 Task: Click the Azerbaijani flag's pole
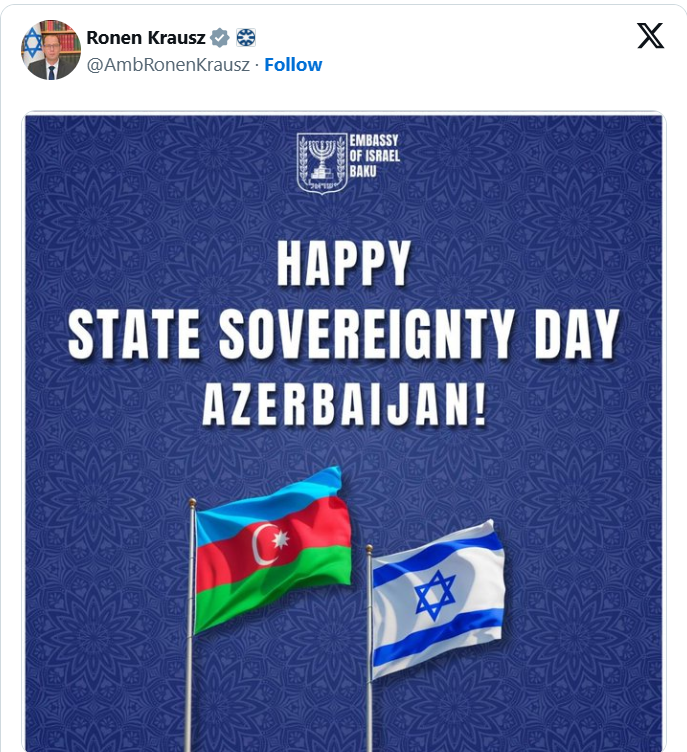click(x=190, y=623)
